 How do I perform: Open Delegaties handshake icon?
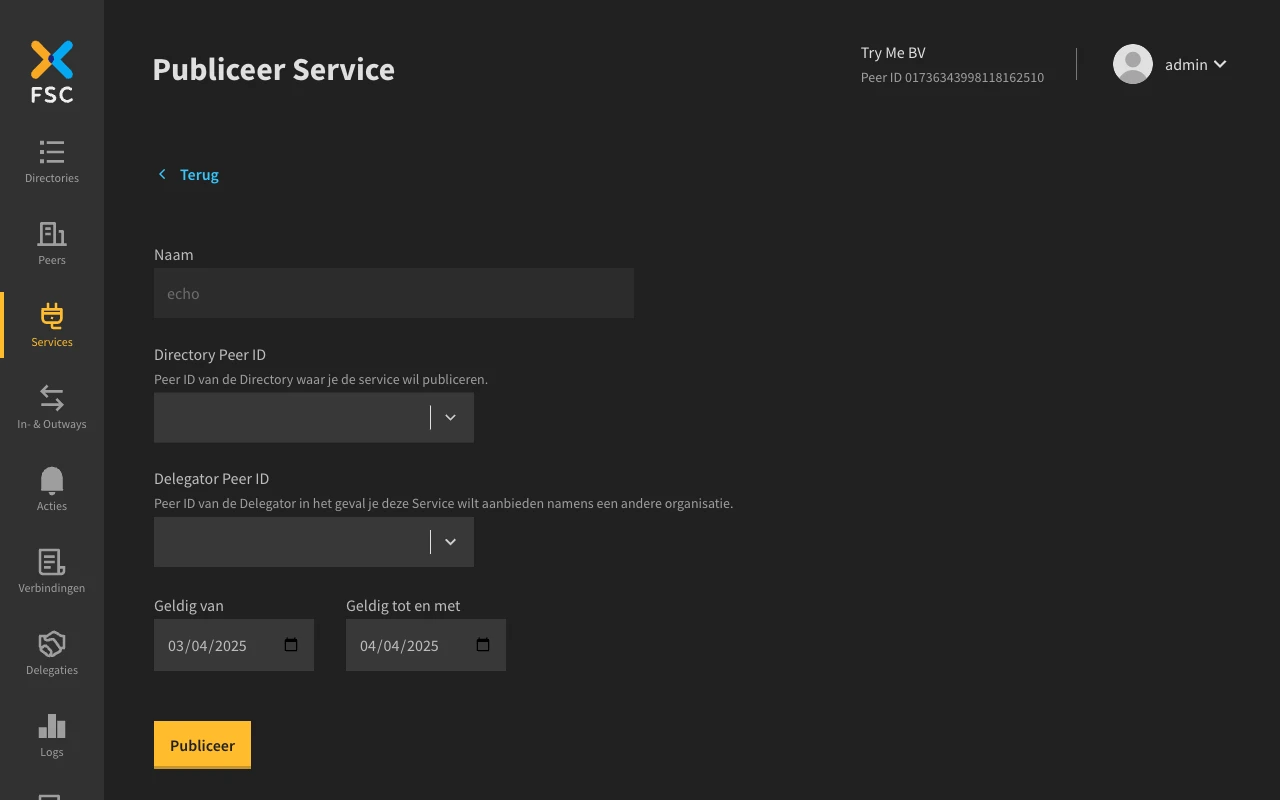click(x=52, y=645)
